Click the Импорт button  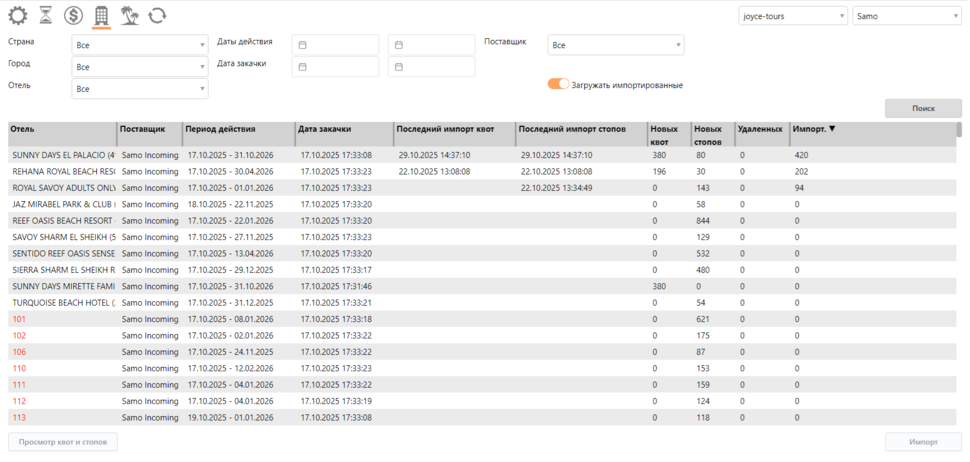pyautogui.click(x=923, y=442)
